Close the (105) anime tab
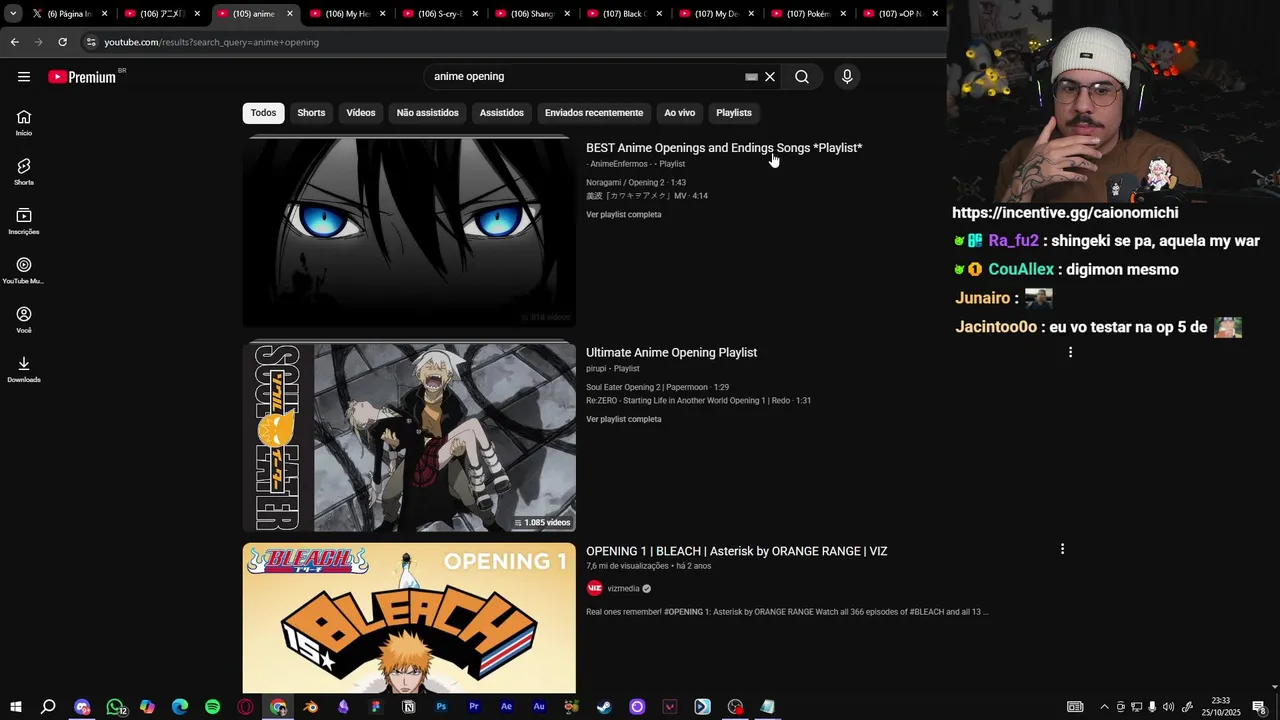This screenshot has width=1280, height=720. (x=290, y=14)
